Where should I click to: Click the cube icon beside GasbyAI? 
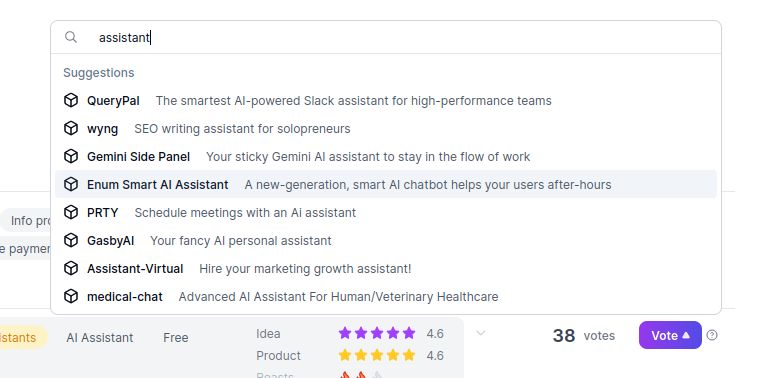tap(71, 240)
